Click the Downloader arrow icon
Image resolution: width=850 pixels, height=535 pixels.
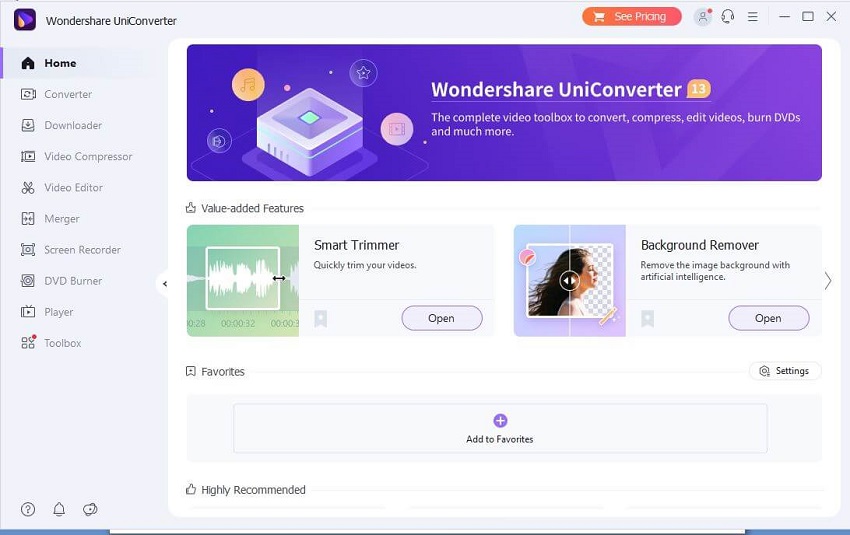[28, 125]
